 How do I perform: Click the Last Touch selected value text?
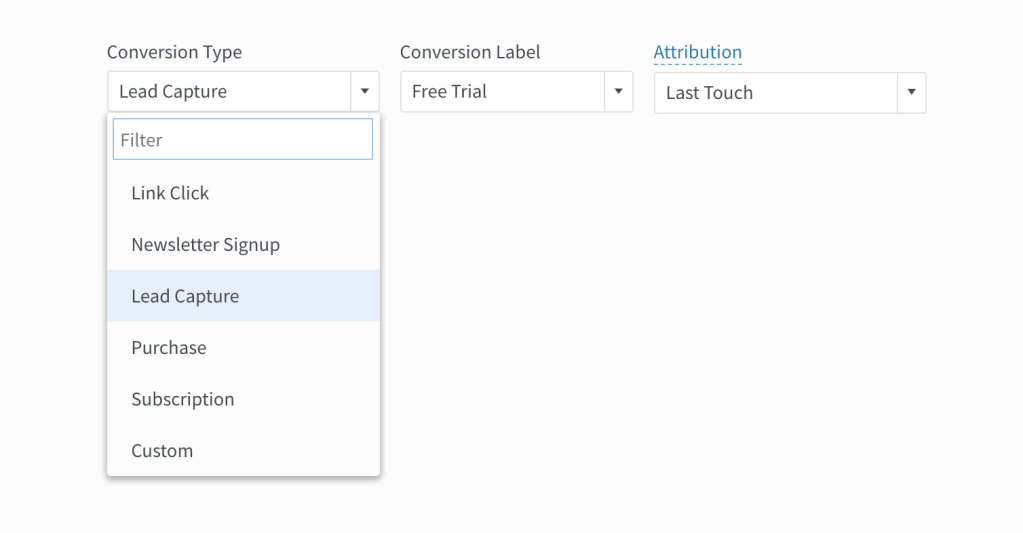[709, 93]
